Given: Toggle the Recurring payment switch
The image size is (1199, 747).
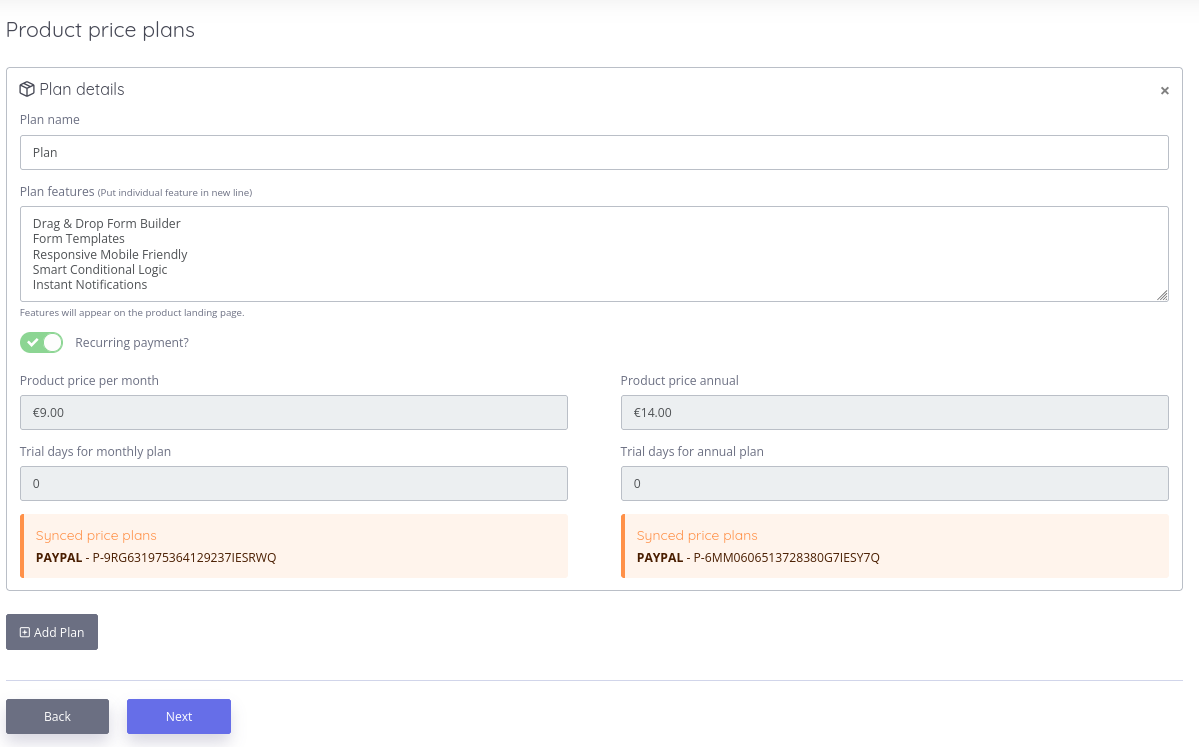Looking at the screenshot, I should tap(41, 343).
